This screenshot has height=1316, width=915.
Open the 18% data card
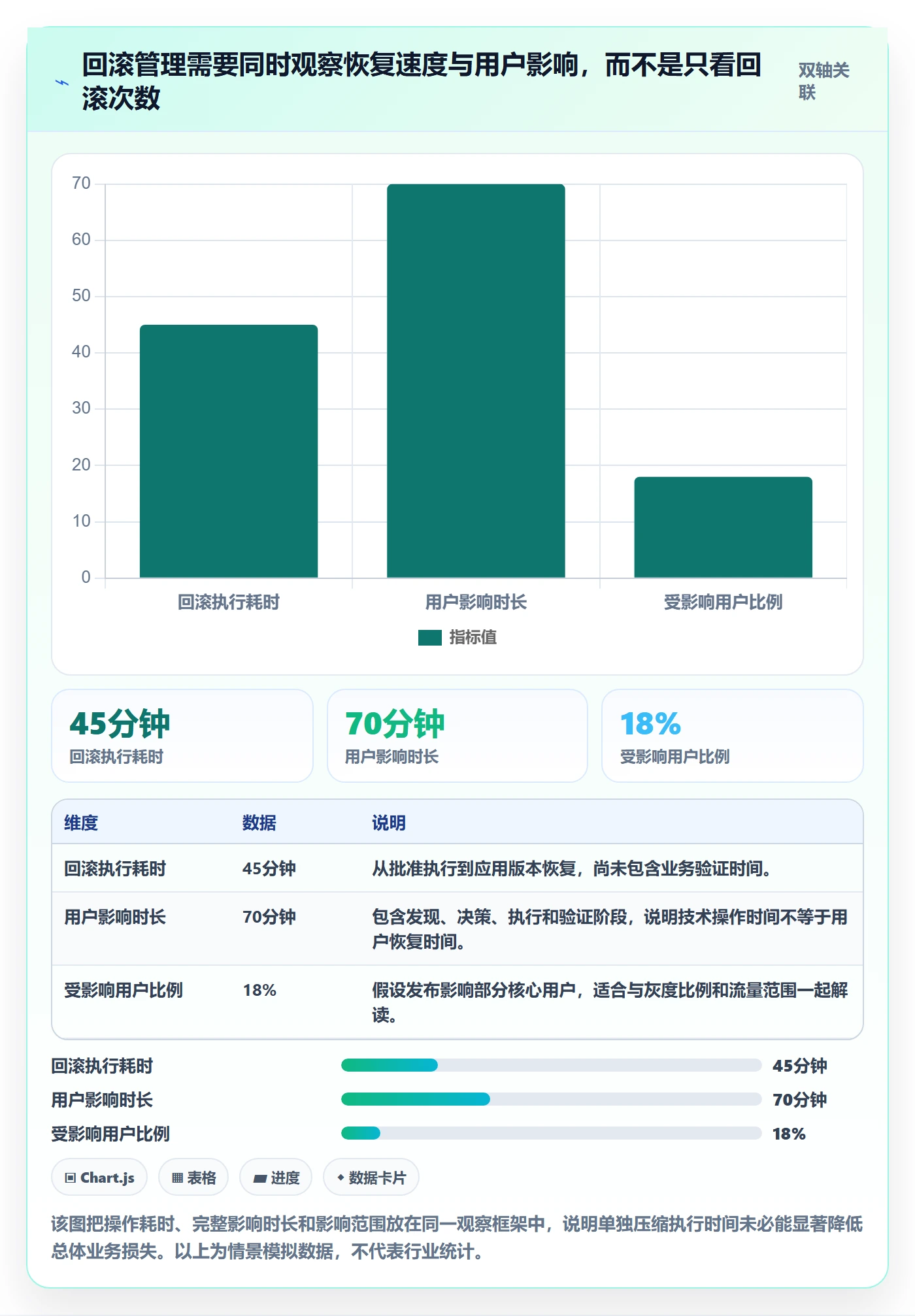[732, 736]
